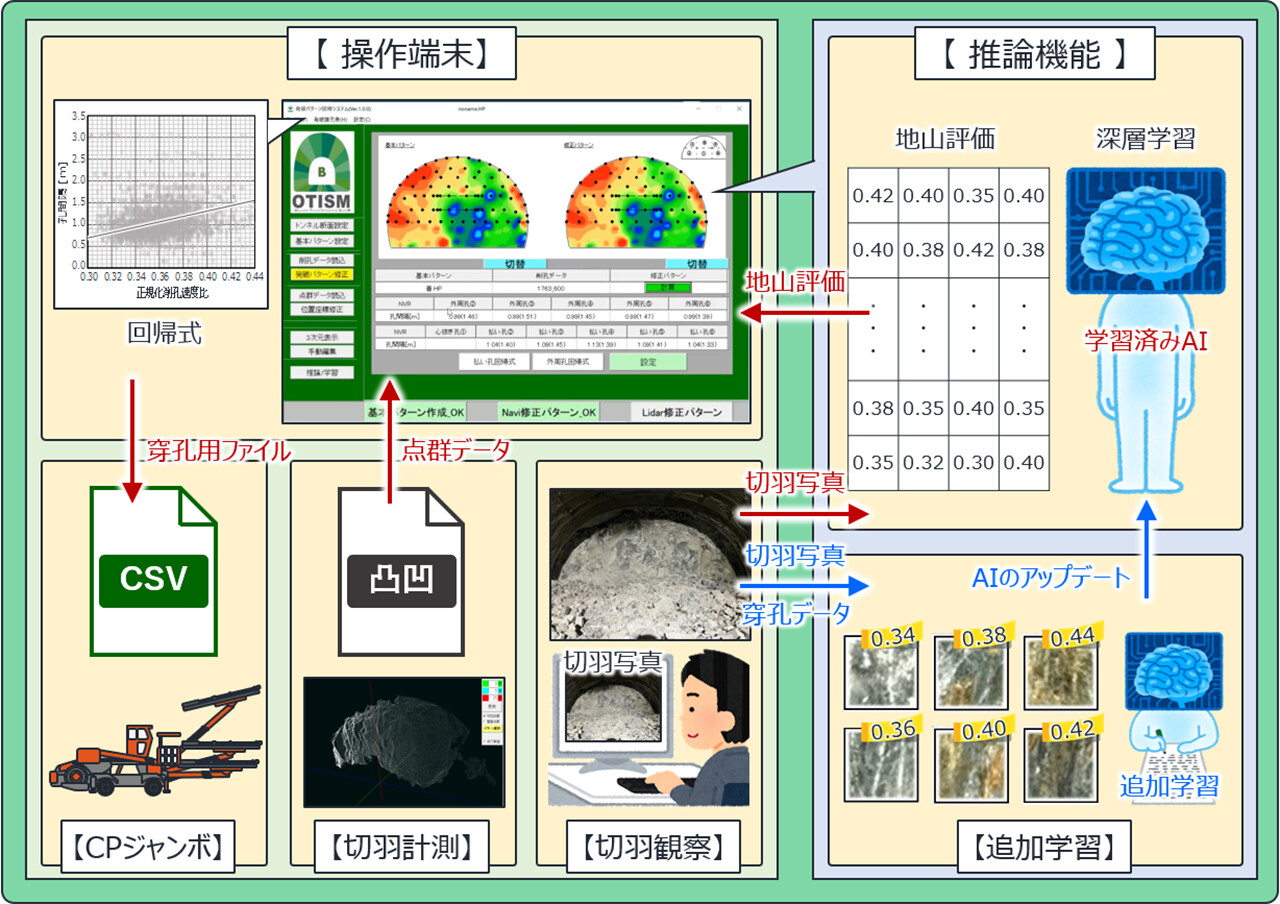Click the light green 設定 button

[x=648, y=362]
